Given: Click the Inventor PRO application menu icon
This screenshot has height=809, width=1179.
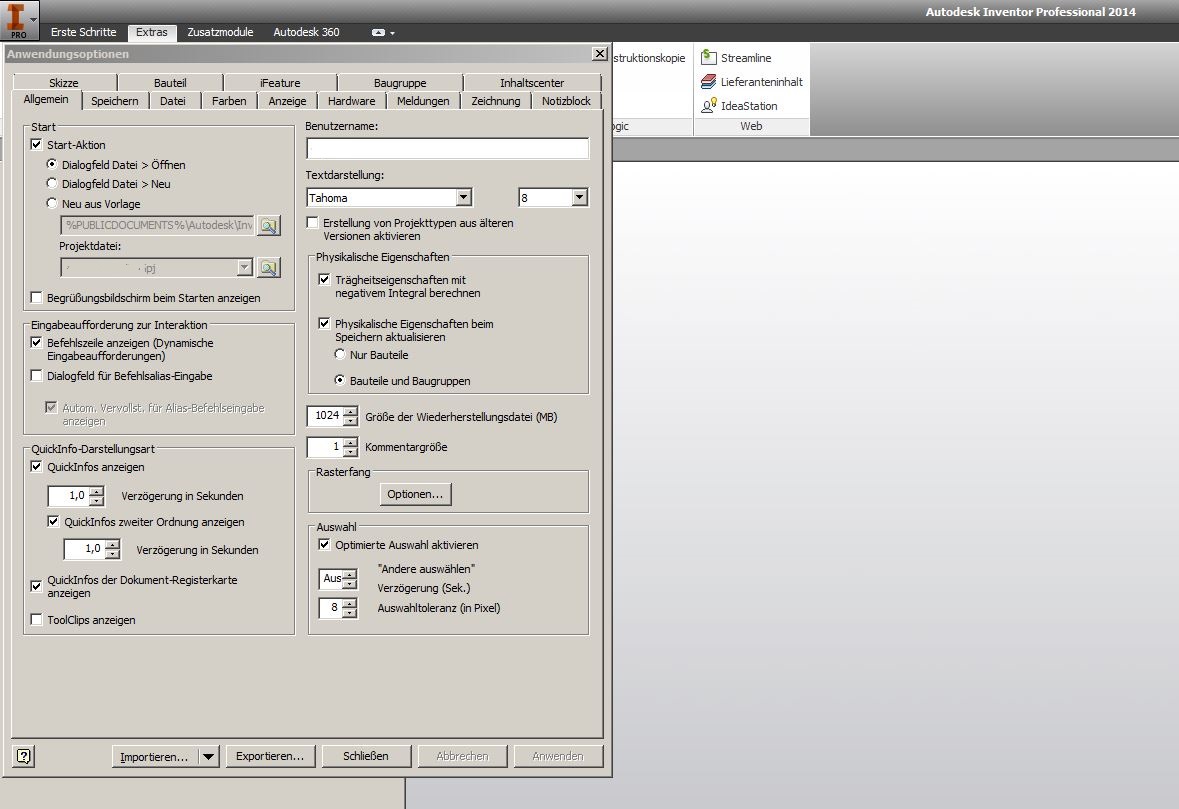Looking at the screenshot, I should [x=15, y=20].
